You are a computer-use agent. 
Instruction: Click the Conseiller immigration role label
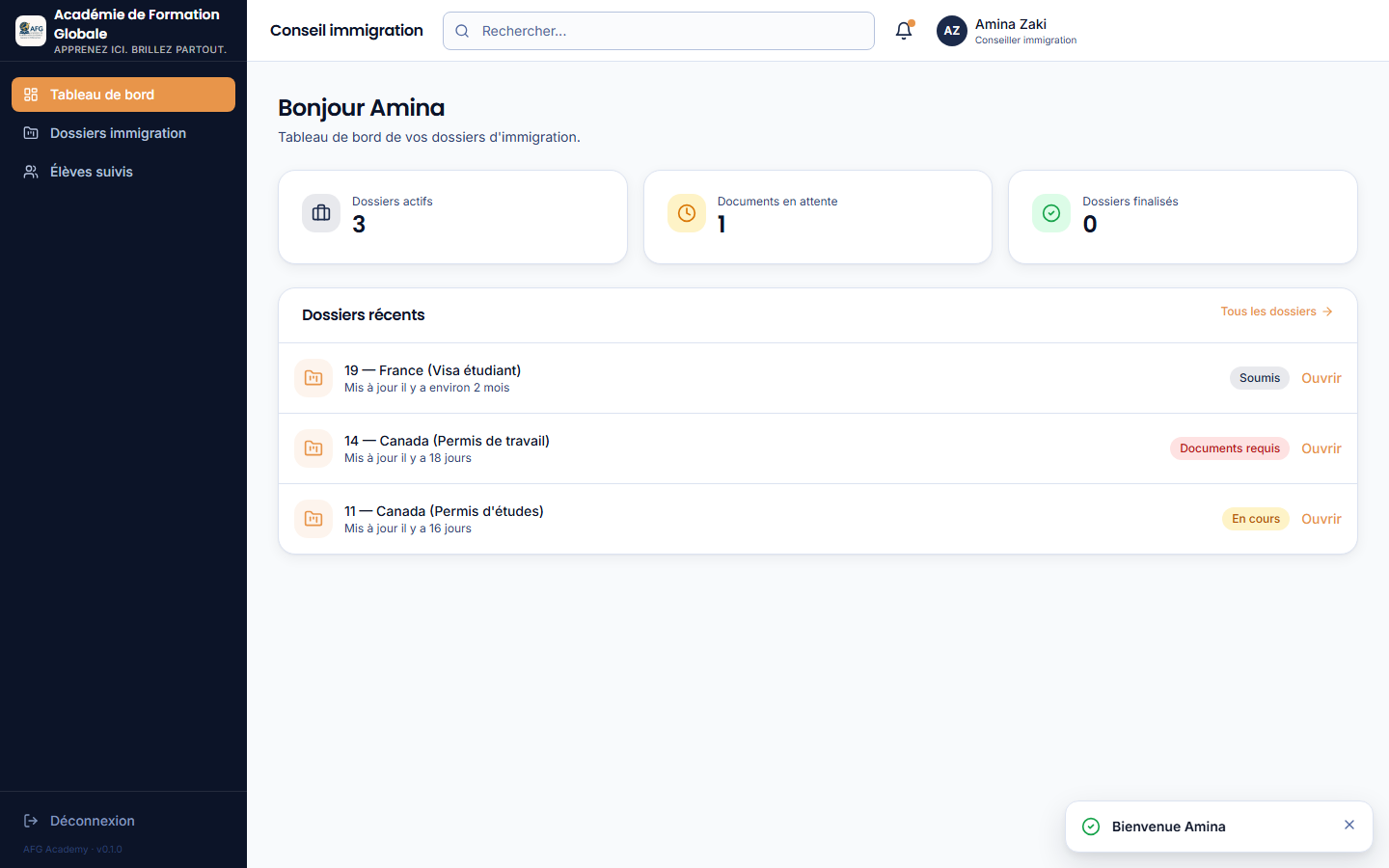click(x=1025, y=41)
